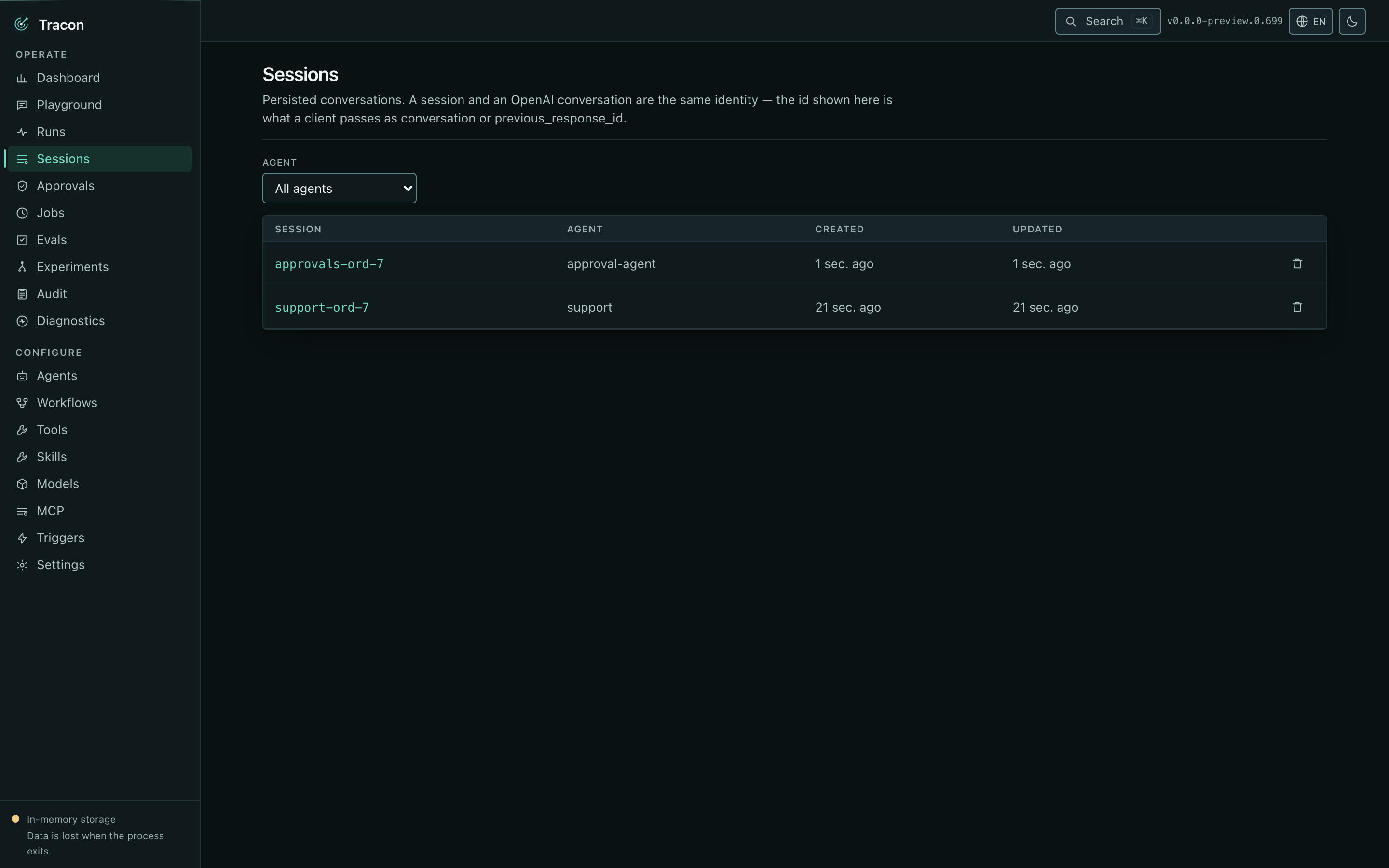Viewport: 1389px width, 868px height.
Task: Click the MCP label in sidebar
Action: pos(50,510)
